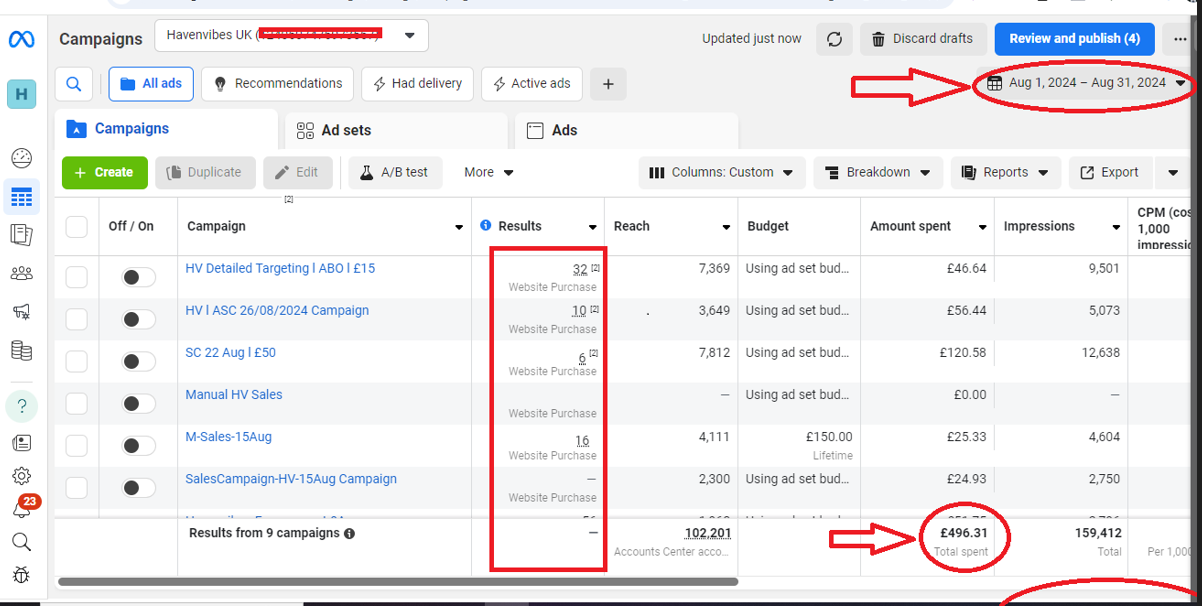Open the Campaign column sort arrow
The height and width of the screenshot is (606, 1202).
coord(459,228)
